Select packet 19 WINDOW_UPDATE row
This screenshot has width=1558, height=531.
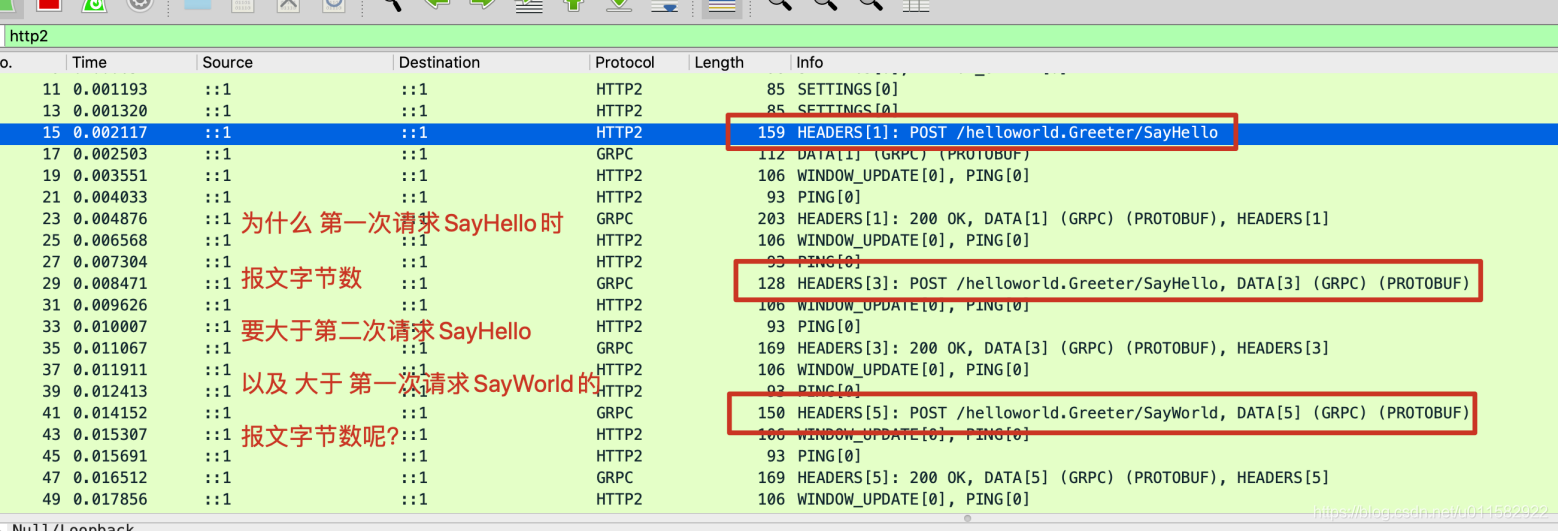(x=779, y=176)
